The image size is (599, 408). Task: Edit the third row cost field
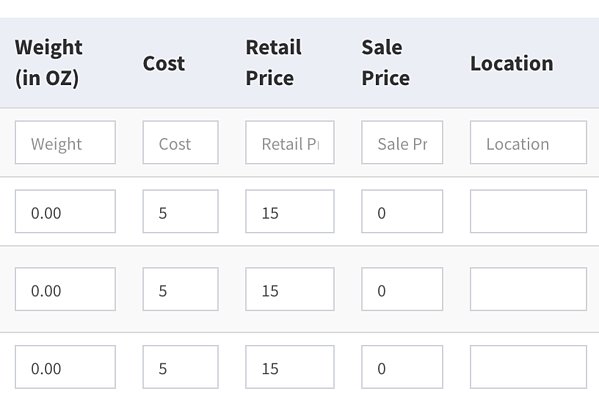[181, 367]
